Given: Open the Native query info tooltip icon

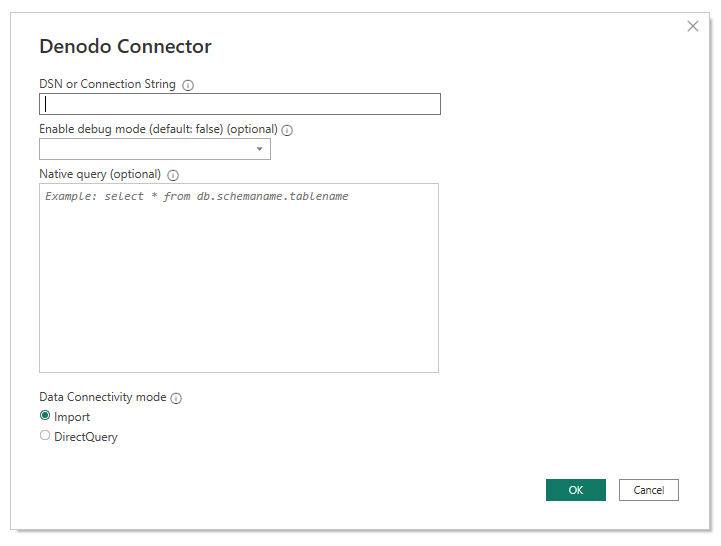Looking at the screenshot, I should 173,175.
